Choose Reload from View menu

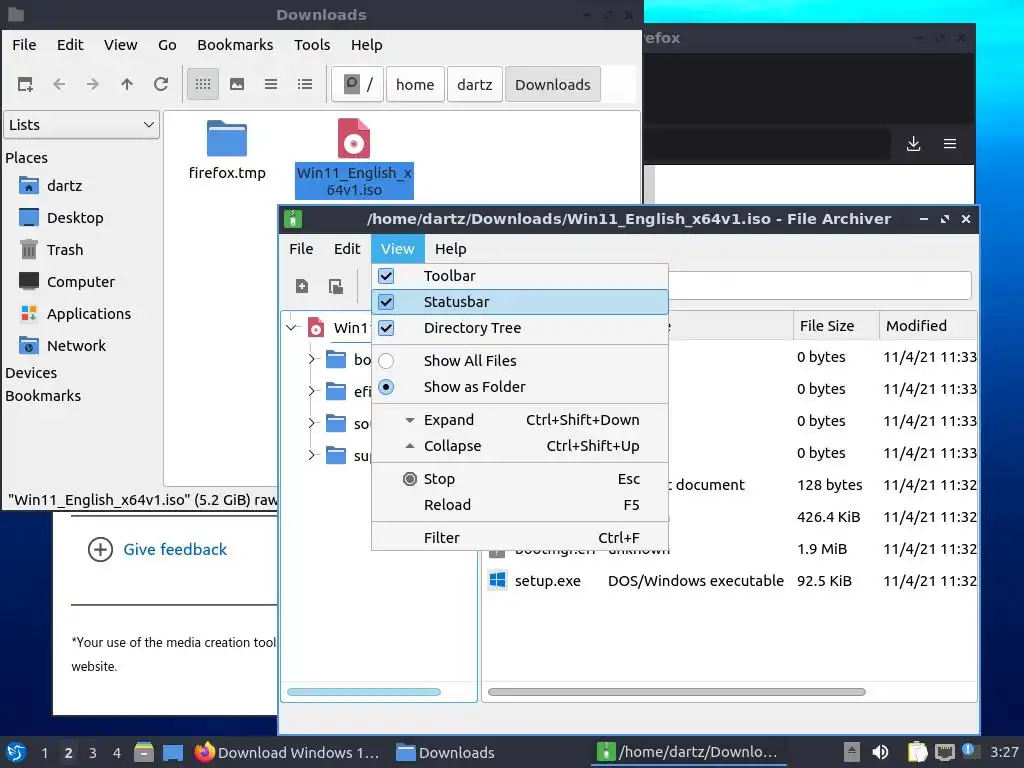tap(520, 505)
